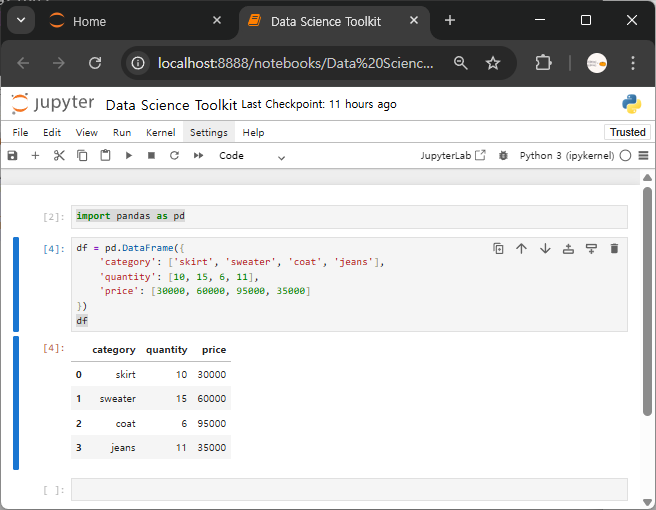This screenshot has width=656, height=510.
Task: Open the View menu
Action: pyautogui.click(x=87, y=133)
